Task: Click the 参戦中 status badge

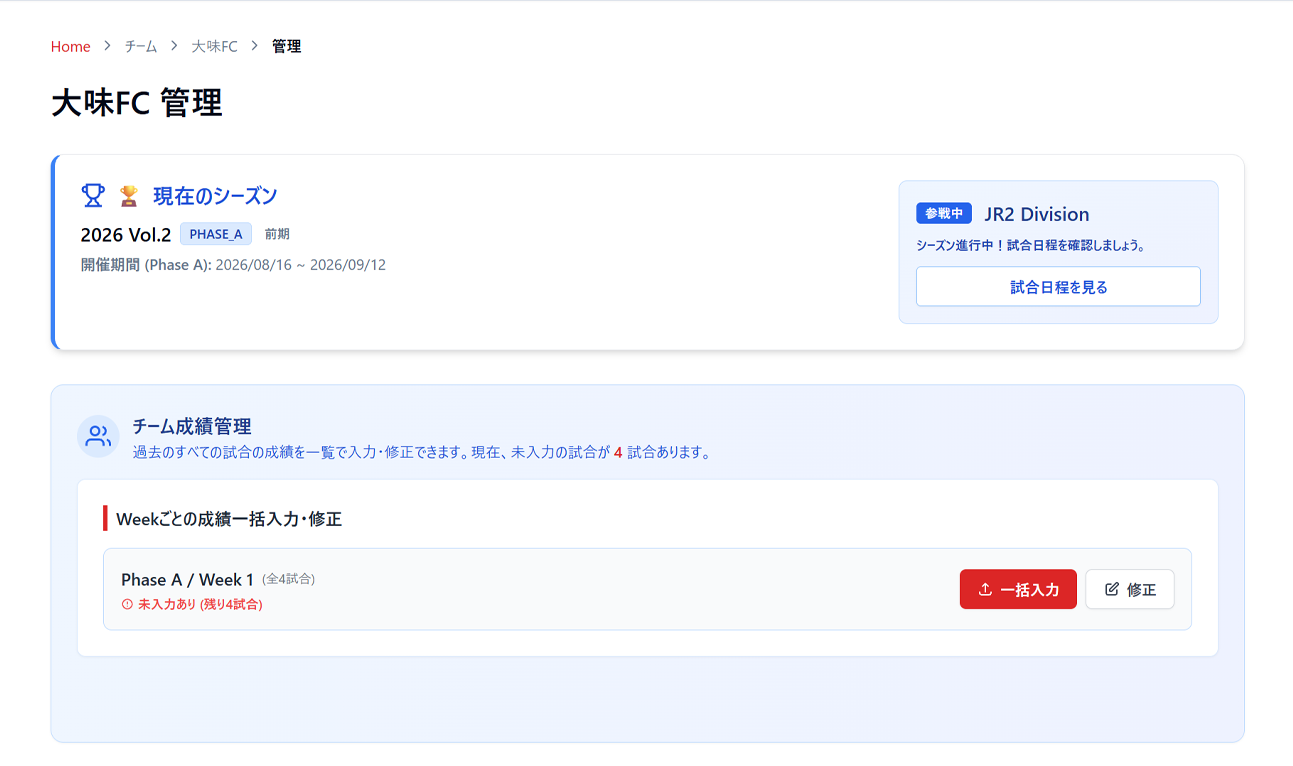Action: pyautogui.click(x=944, y=214)
